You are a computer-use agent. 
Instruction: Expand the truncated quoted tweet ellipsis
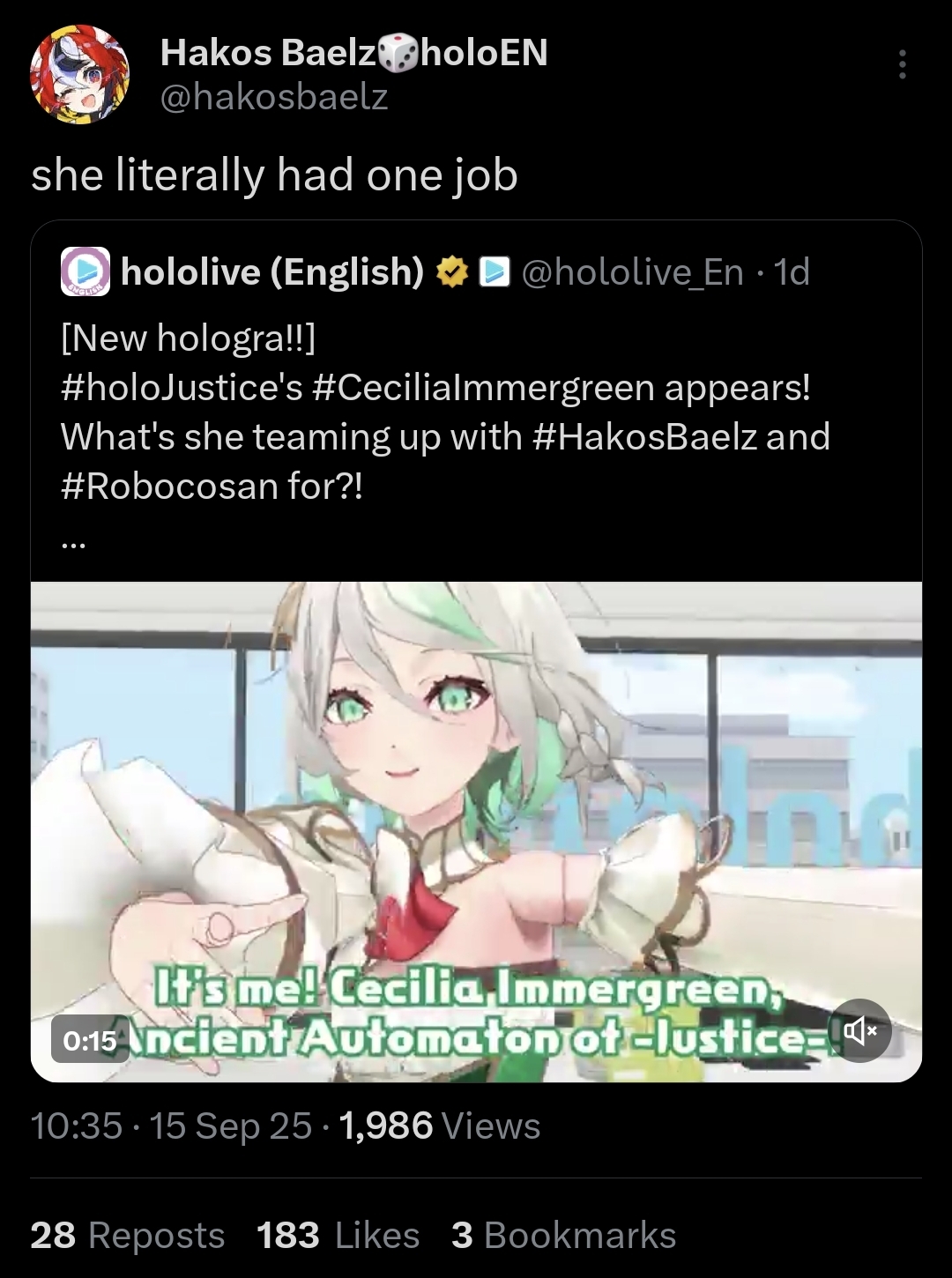(73, 545)
